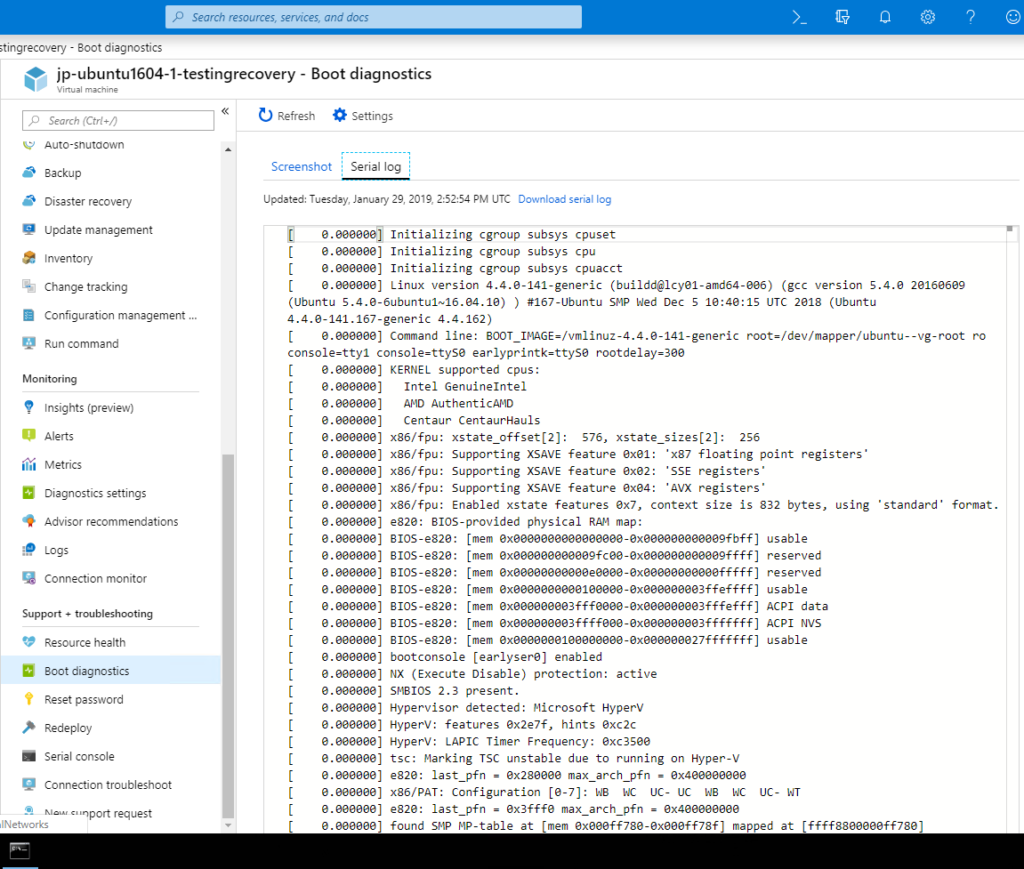Open Change tracking
The height and width of the screenshot is (869, 1024).
tap(86, 287)
